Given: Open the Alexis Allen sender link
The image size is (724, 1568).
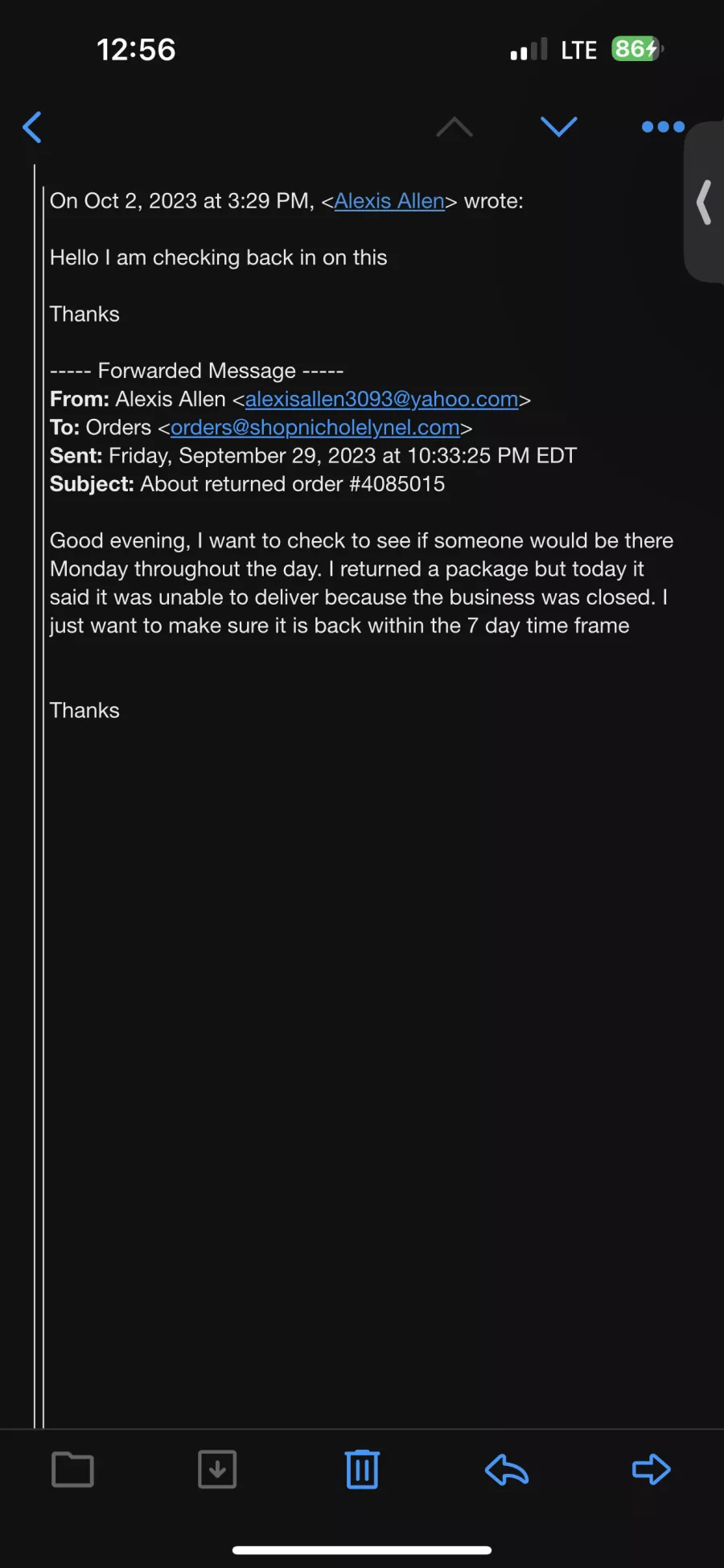Looking at the screenshot, I should click(x=389, y=201).
